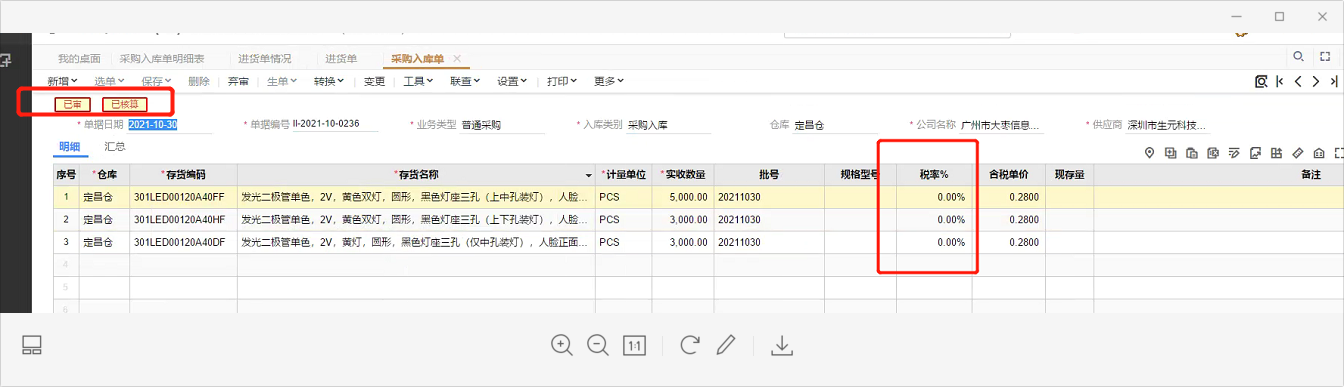Reset image to 1:1 actual size
The width and height of the screenshot is (1344, 387).
[x=634, y=345]
